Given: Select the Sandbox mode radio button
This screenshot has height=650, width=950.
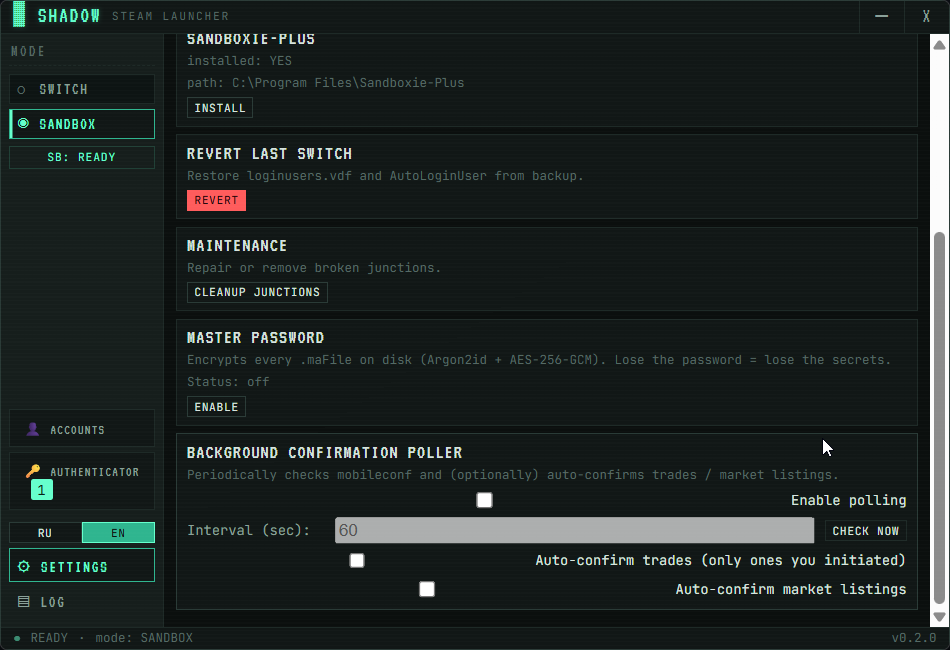Looking at the screenshot, I should click(23, 124).
